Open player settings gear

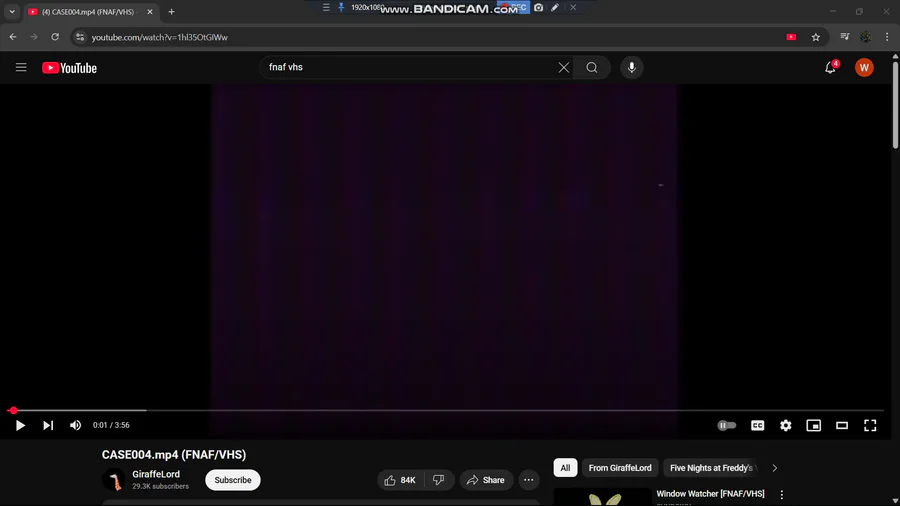(x=786, y=425)
